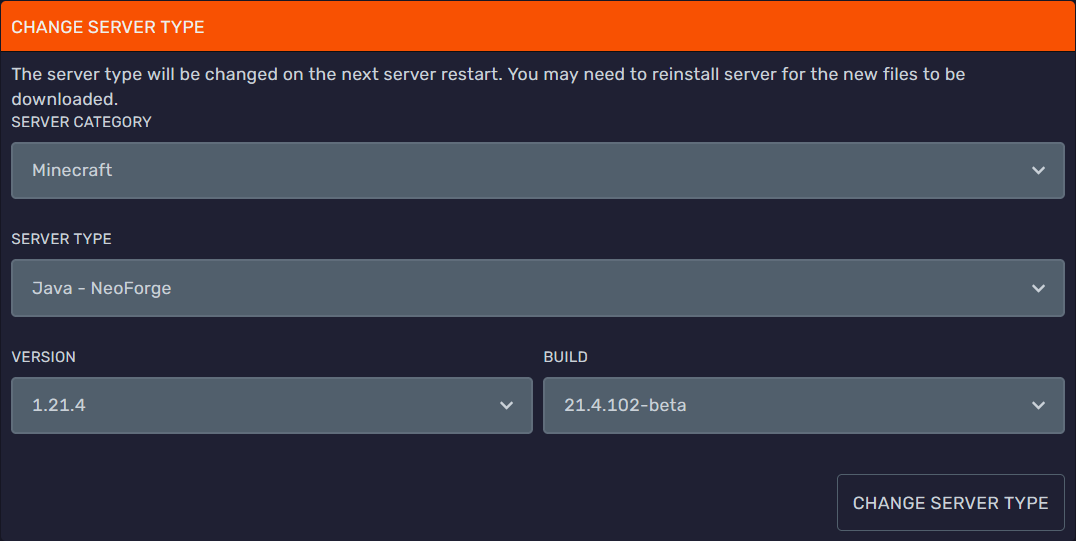The height and width of the screenshot is (541, 1076).
Task: Expand the Server Type combo box
Action: [x=537, y=288]
